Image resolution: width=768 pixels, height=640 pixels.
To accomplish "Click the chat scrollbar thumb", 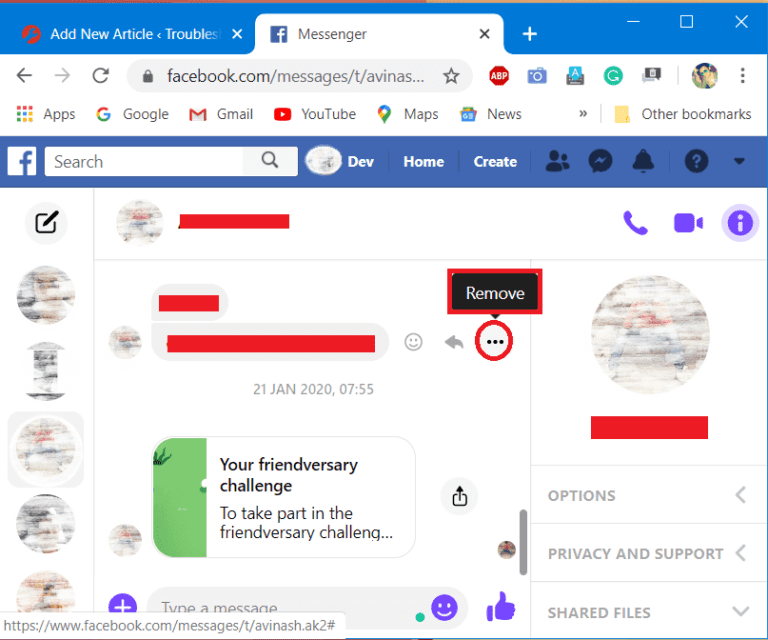I will tap(523, 542).
